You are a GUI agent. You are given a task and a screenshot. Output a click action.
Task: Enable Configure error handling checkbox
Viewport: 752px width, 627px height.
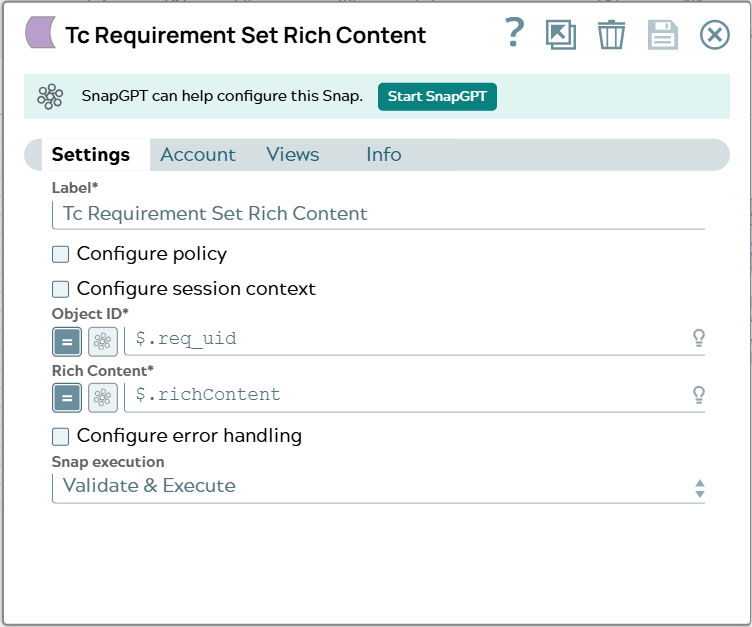pyautogui.click(x=60, y=437)
